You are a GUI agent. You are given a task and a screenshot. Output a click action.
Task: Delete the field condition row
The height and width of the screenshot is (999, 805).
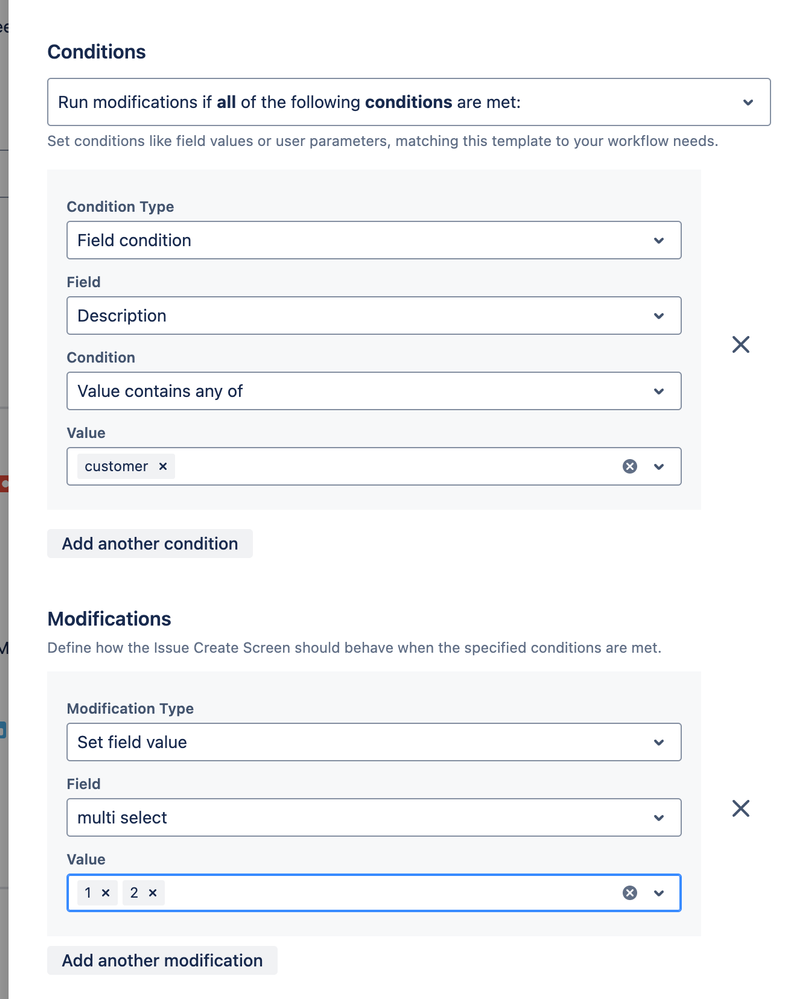point(740,345)
